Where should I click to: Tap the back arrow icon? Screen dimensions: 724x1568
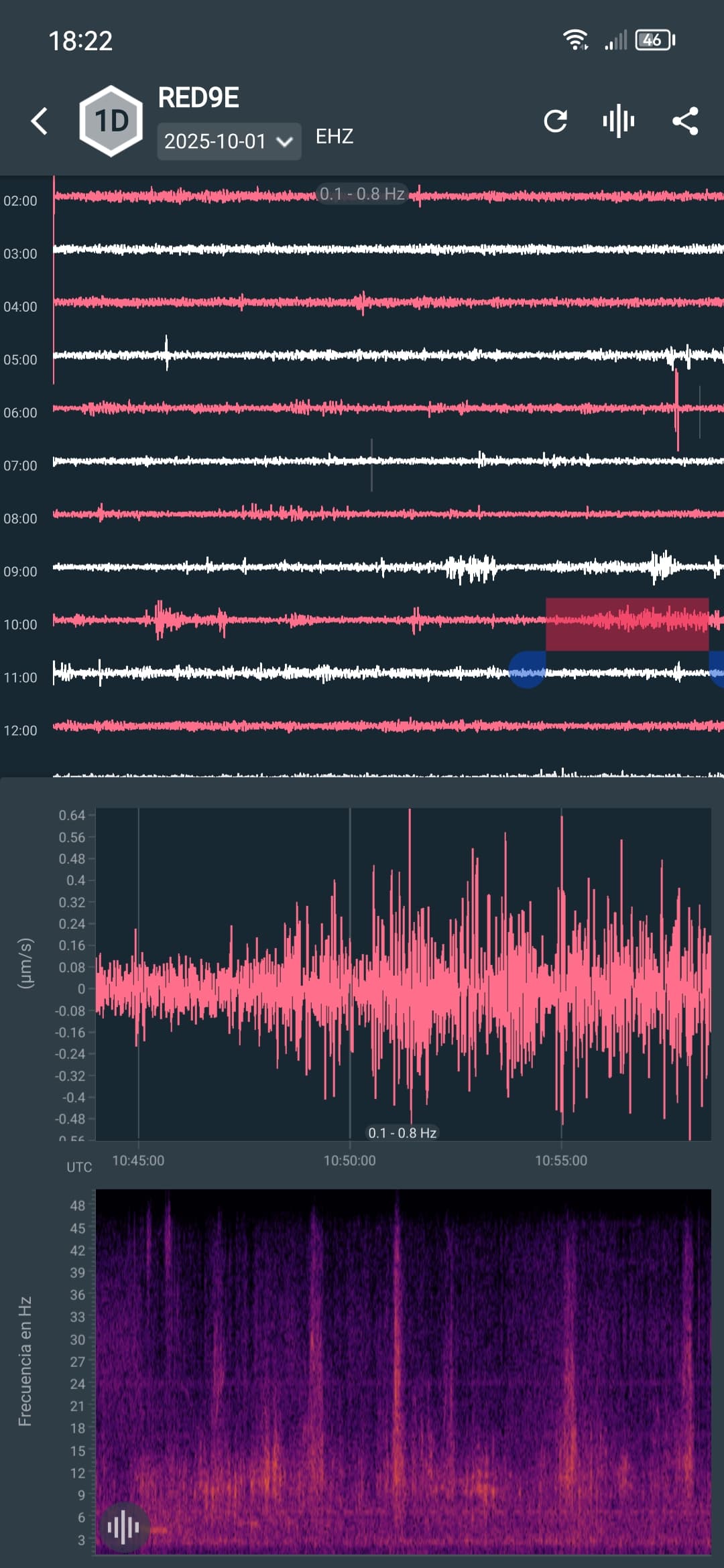tap(40, 121)
